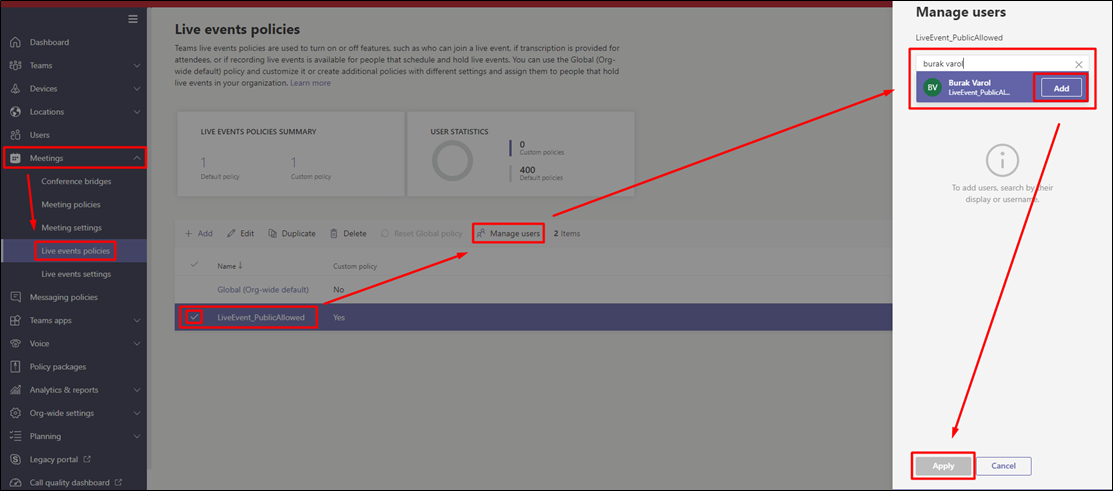The image size is (1113, 491).
Task: Click the hamburger menu icon in sidebar
Action: click(133, 18)
